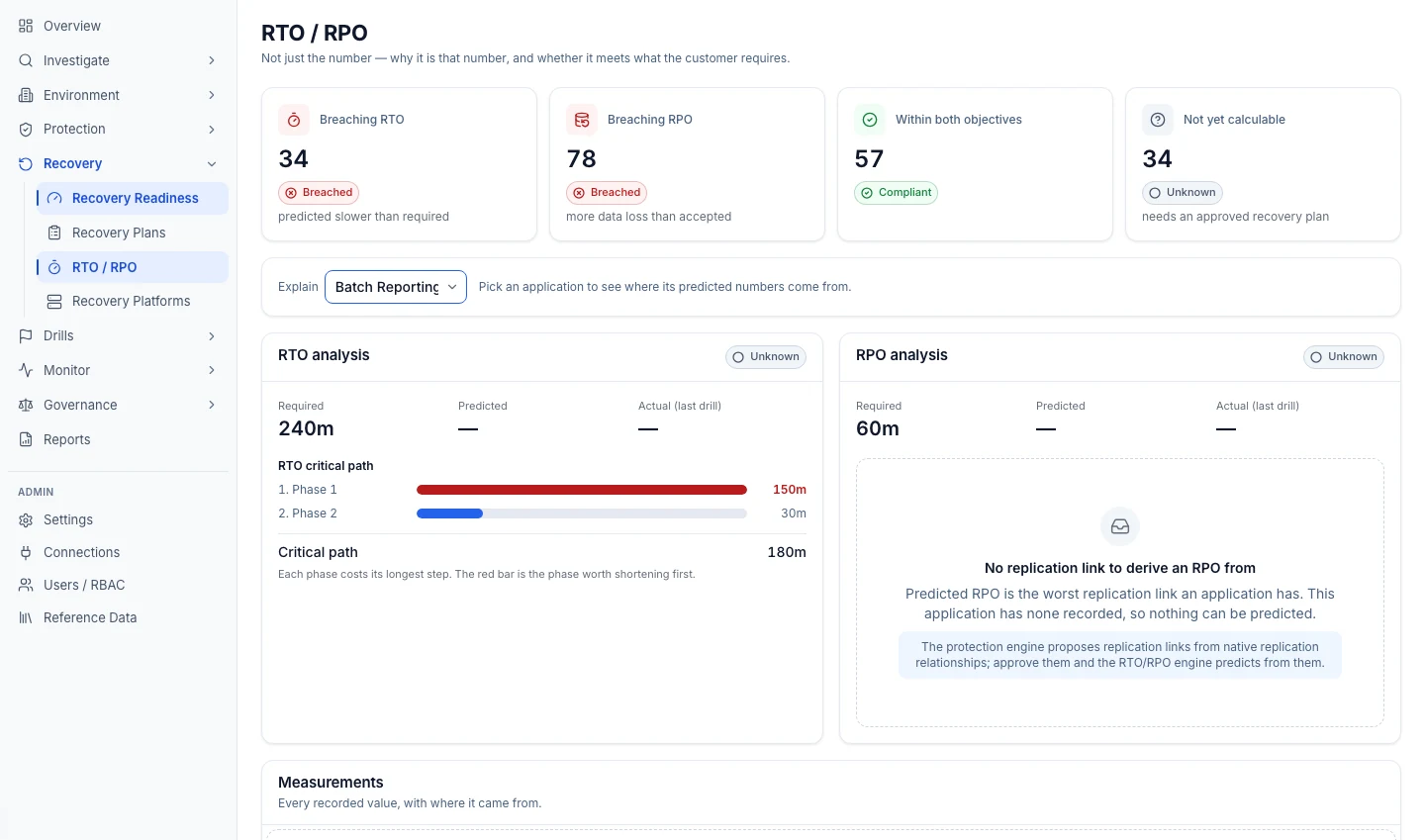The height and width of the screenshot is (840, 1425).
Task: Click the Within both objectives check icon
Action: (870, 120)
